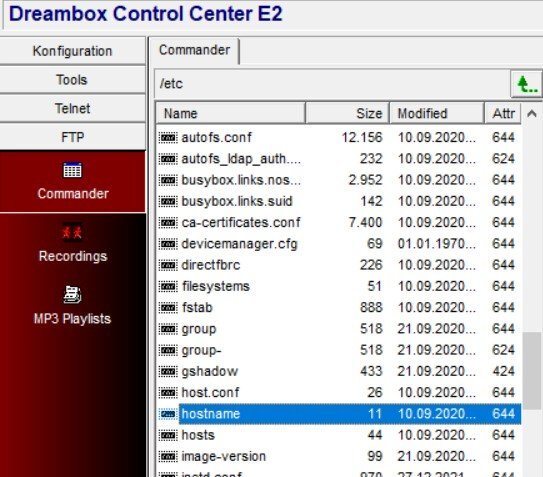
Task: Select file name devicemanager.cfg
Action: tap(239, 244)
